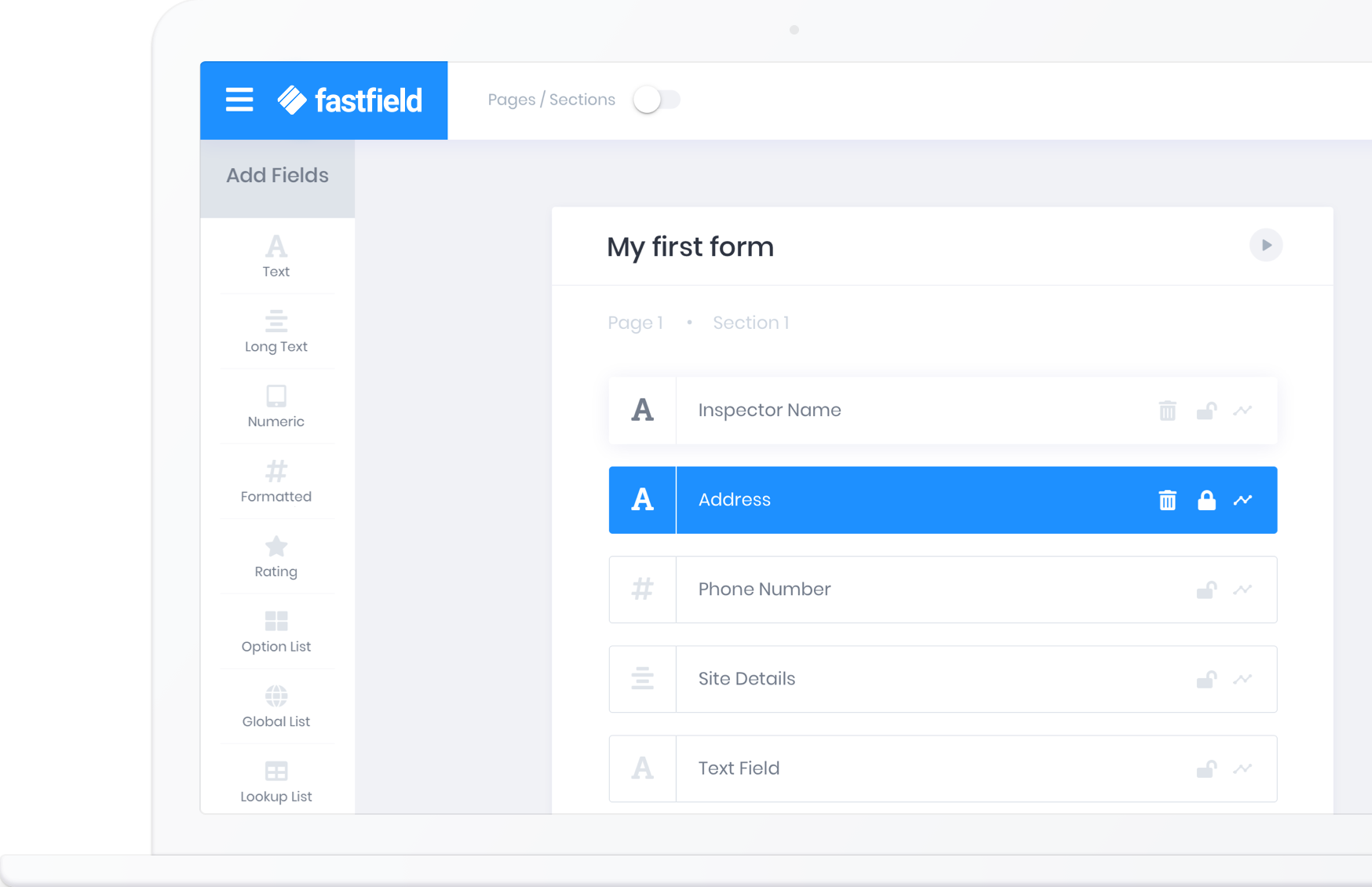Choose the Global List field
Viewport: 1372px width, 887px height.
(x=275, y=706)
